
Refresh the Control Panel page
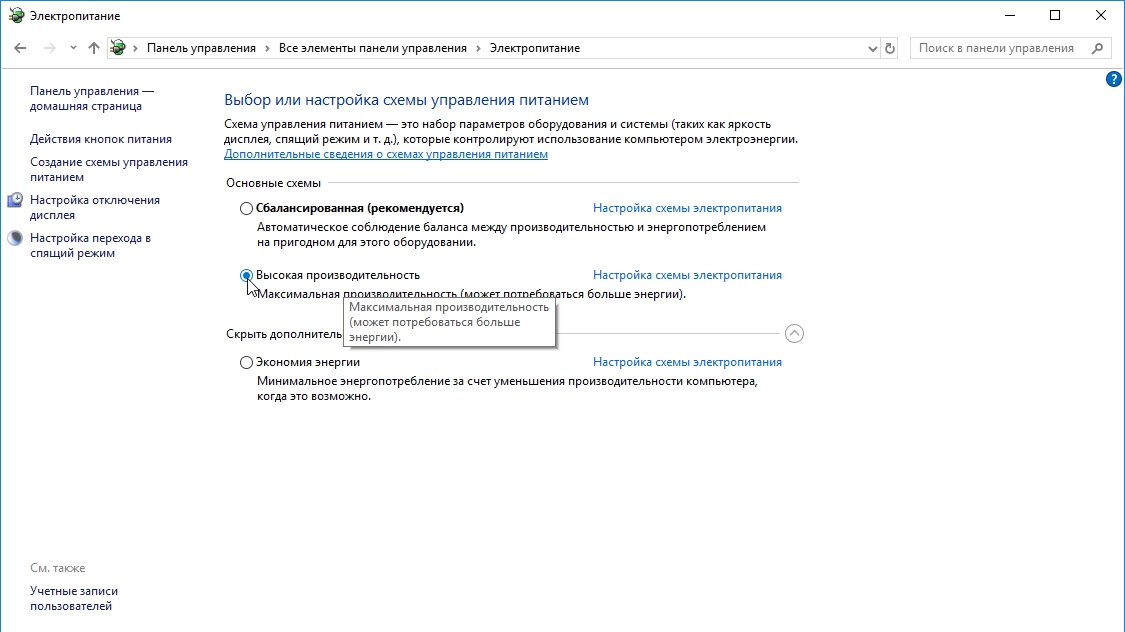pos(890,49)
